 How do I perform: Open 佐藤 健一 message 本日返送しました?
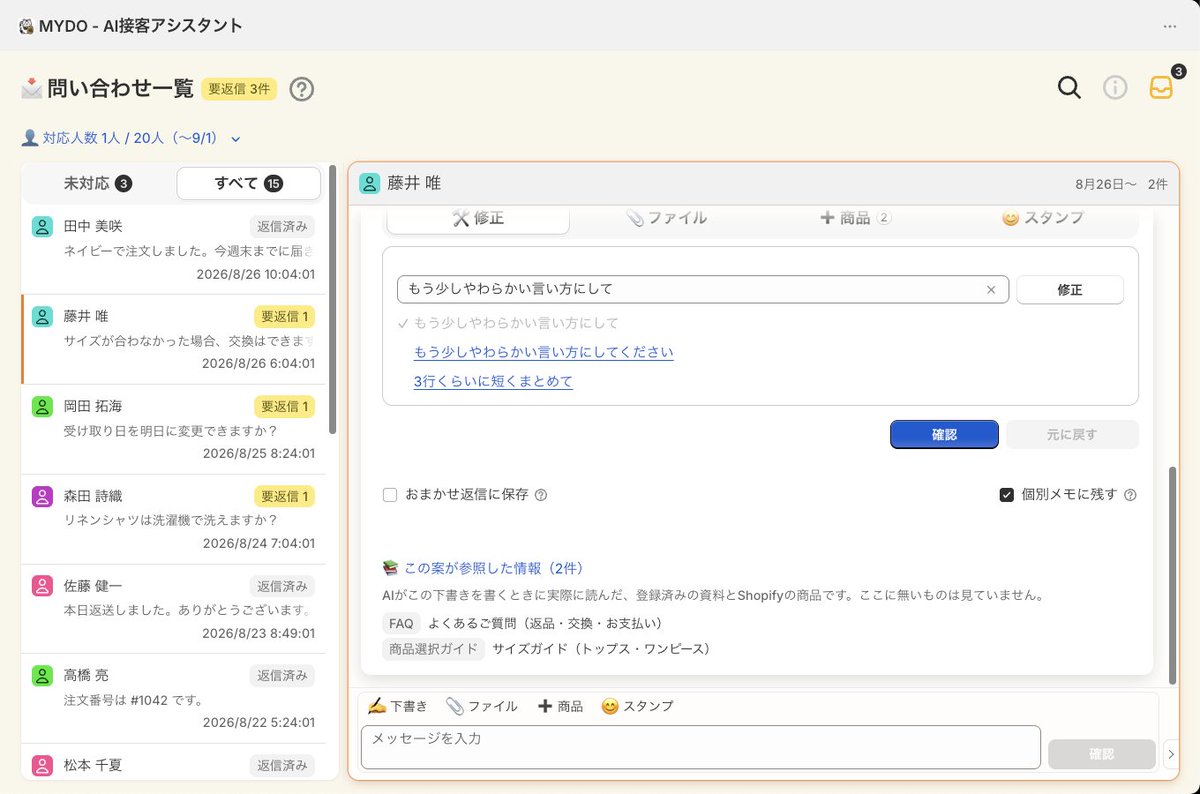(173, 609)
